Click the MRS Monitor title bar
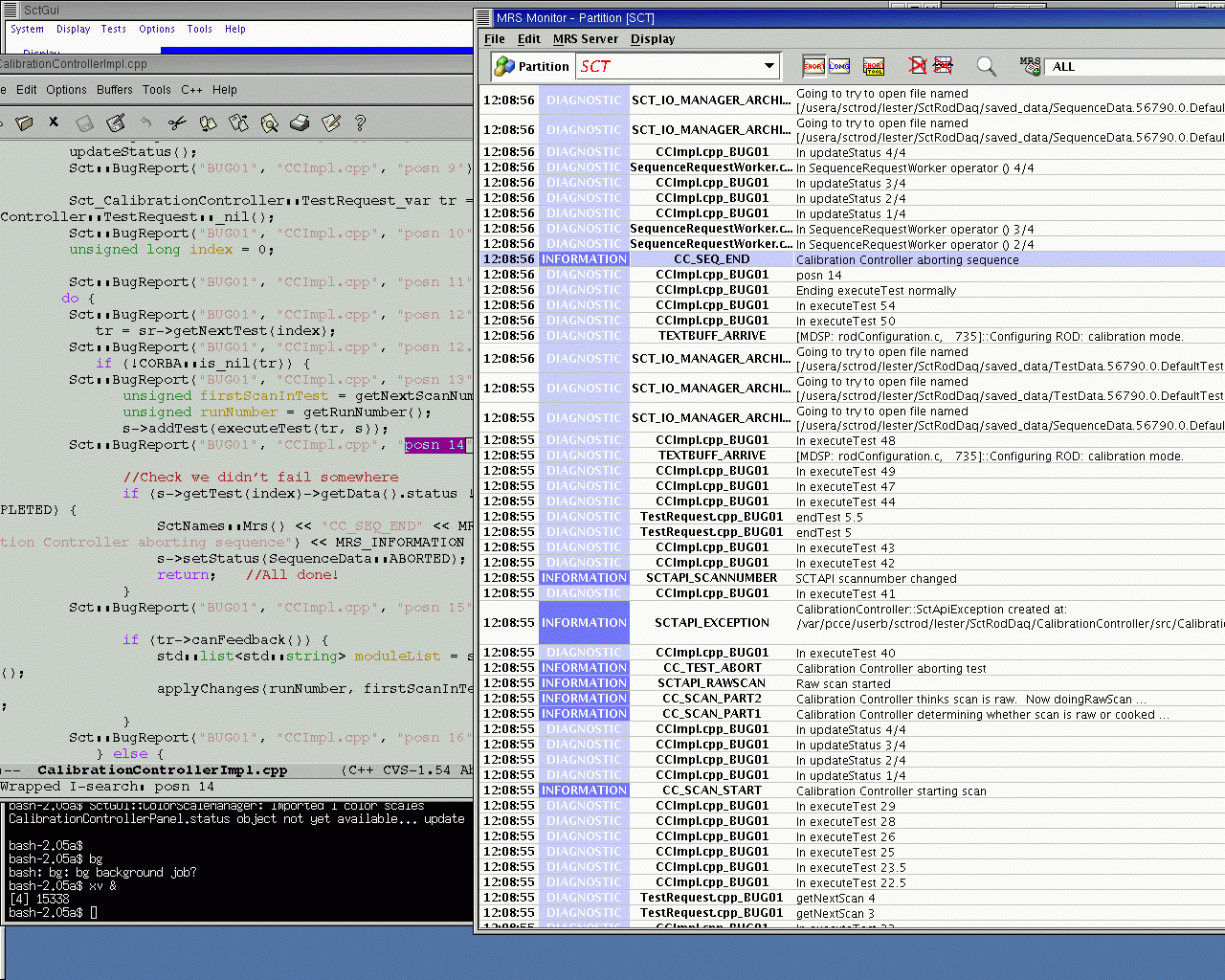The width and height of the screenshot is (1225, 980). (850, 18)
